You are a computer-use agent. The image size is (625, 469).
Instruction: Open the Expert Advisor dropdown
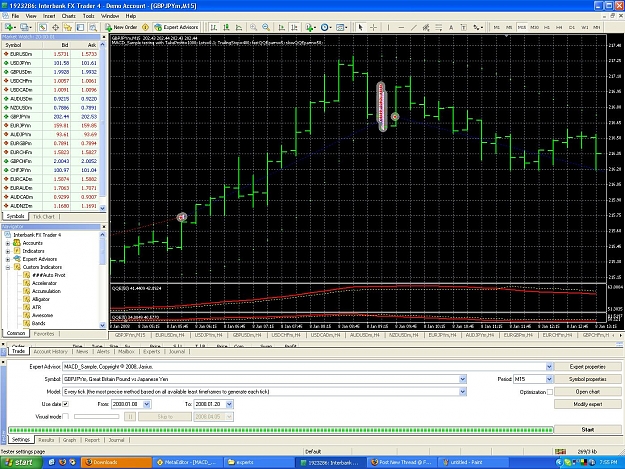point(549,367)
